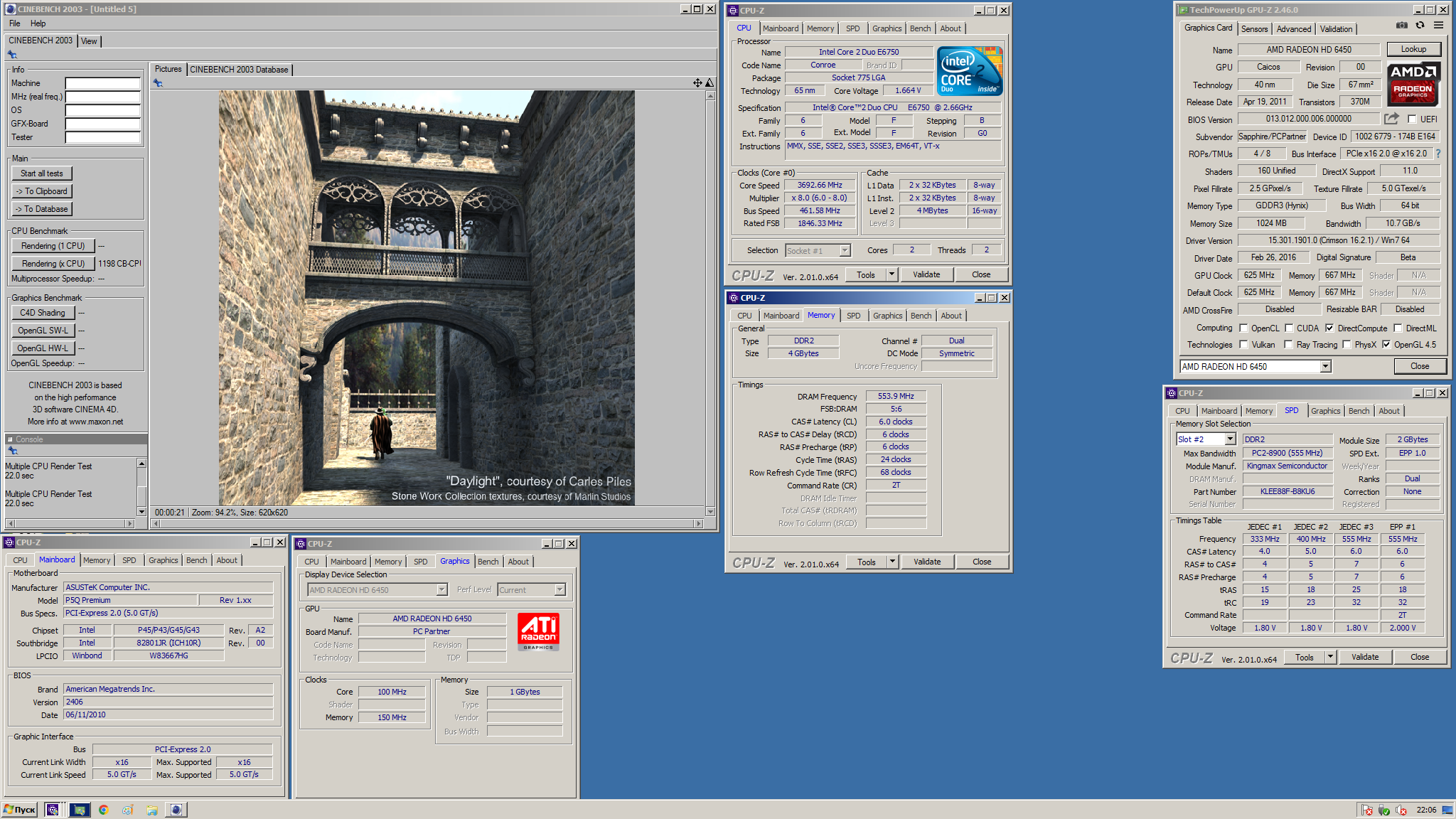Click the move arrows icon above the render
Viewport: 1456px width, 819px height.
click(x=697, y=83)
